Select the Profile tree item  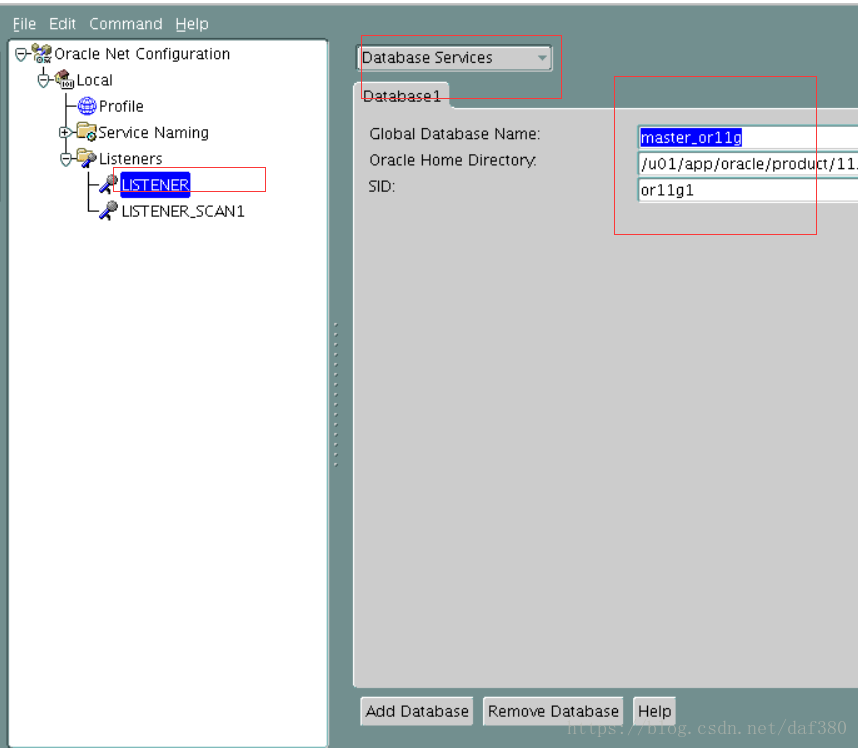[121, 106]
